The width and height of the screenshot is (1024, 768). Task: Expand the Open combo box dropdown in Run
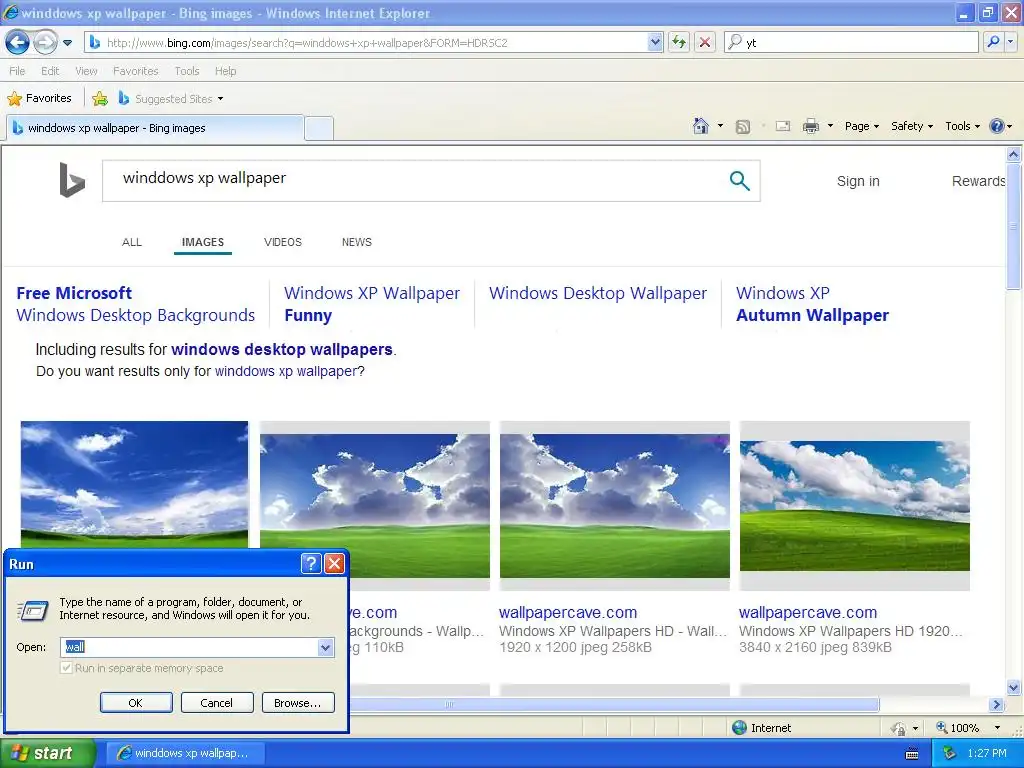coord(325,647)
